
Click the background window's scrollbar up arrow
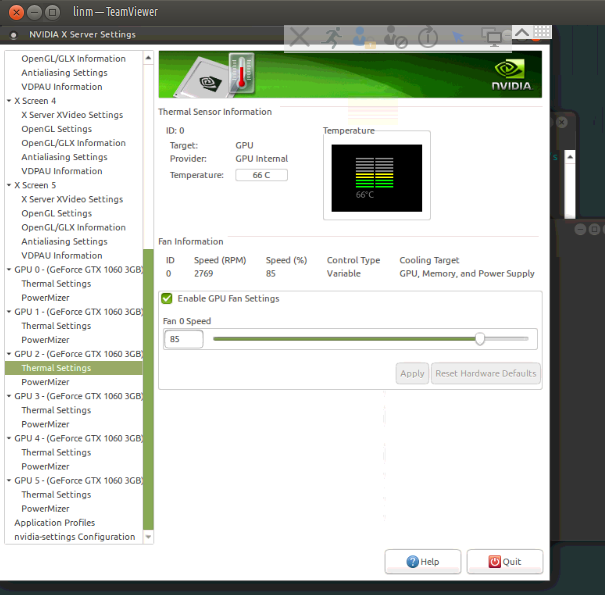pos(570,157)
